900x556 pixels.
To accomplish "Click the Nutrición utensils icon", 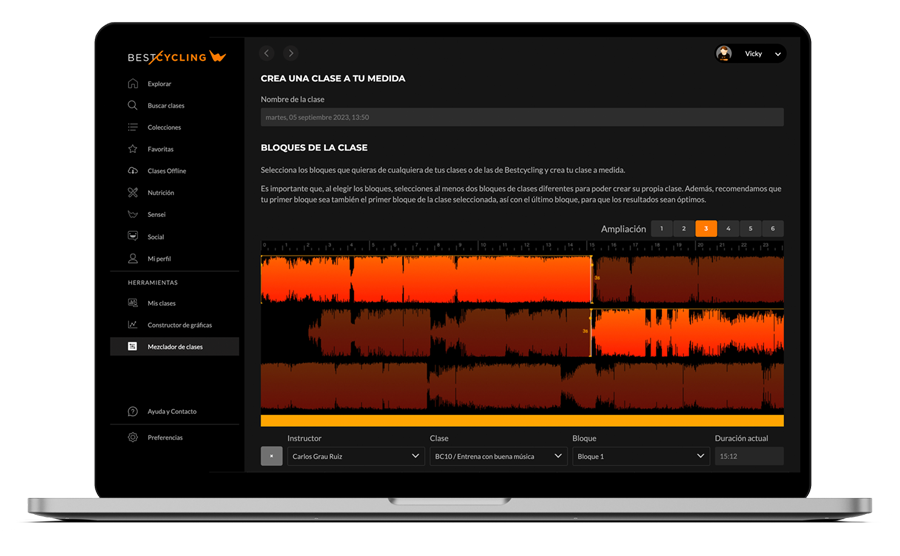I will [x=133, y=193].
